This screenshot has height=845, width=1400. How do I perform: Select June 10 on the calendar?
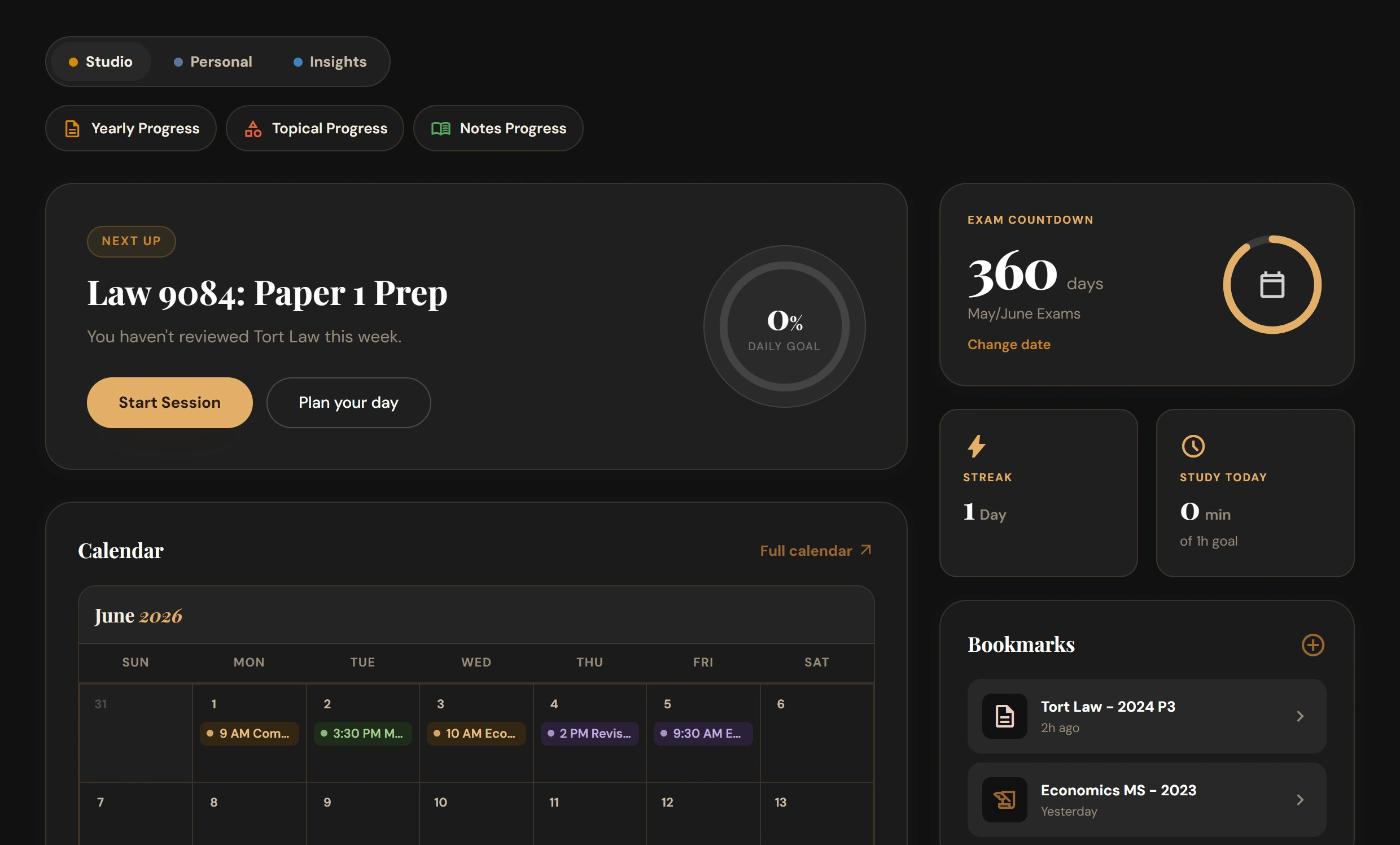475,814
